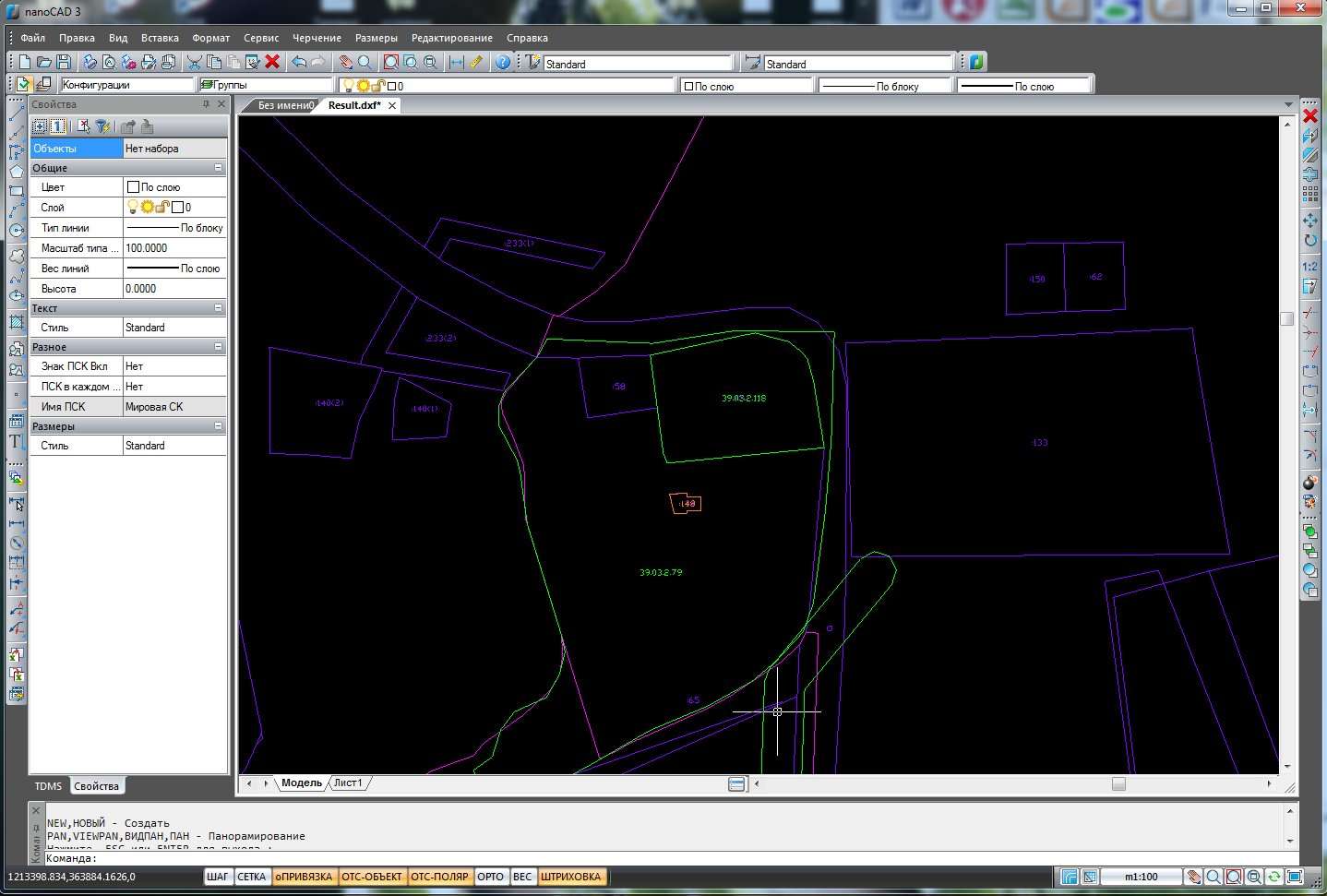
Task: Open the Конфигурации field in toolbar
Action: tap(127, 85)
